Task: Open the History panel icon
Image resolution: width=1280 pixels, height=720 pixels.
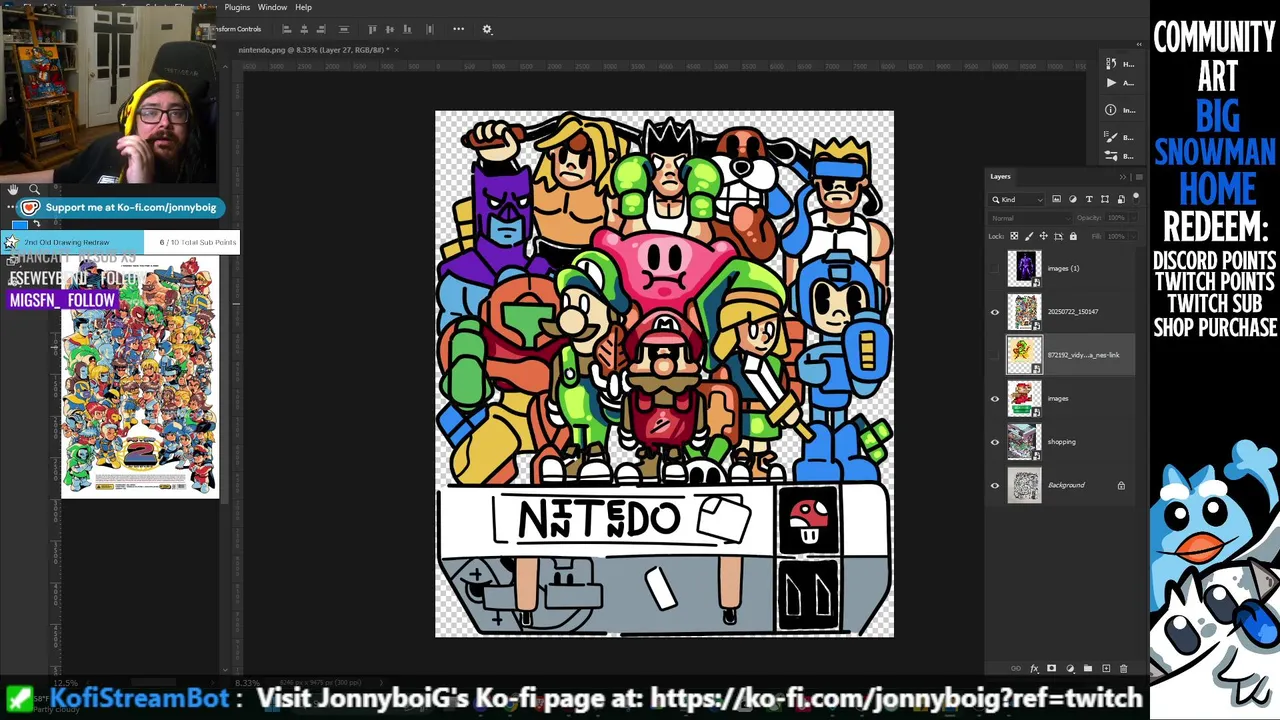Action: point(1111,64)
